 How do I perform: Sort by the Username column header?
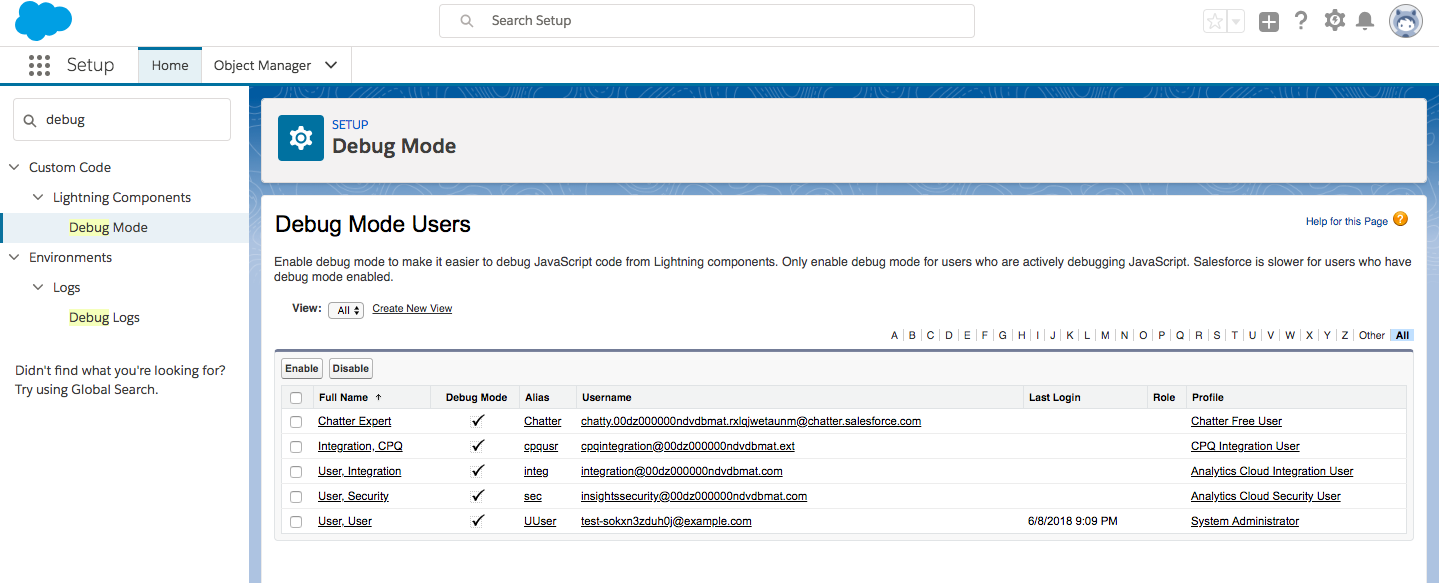(x=606, y=397)
